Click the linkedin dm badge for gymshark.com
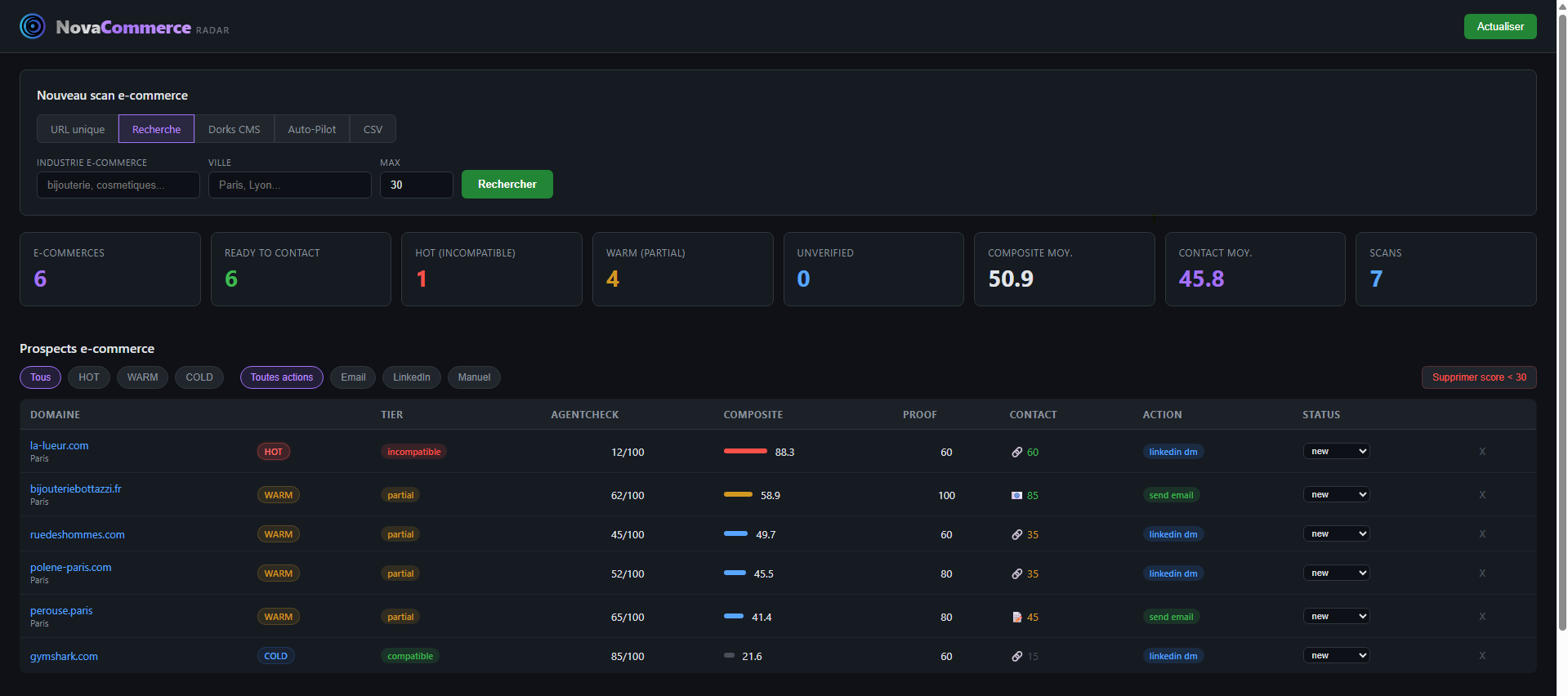The height and width of the screenshot is (696, 1568). 1173,656
